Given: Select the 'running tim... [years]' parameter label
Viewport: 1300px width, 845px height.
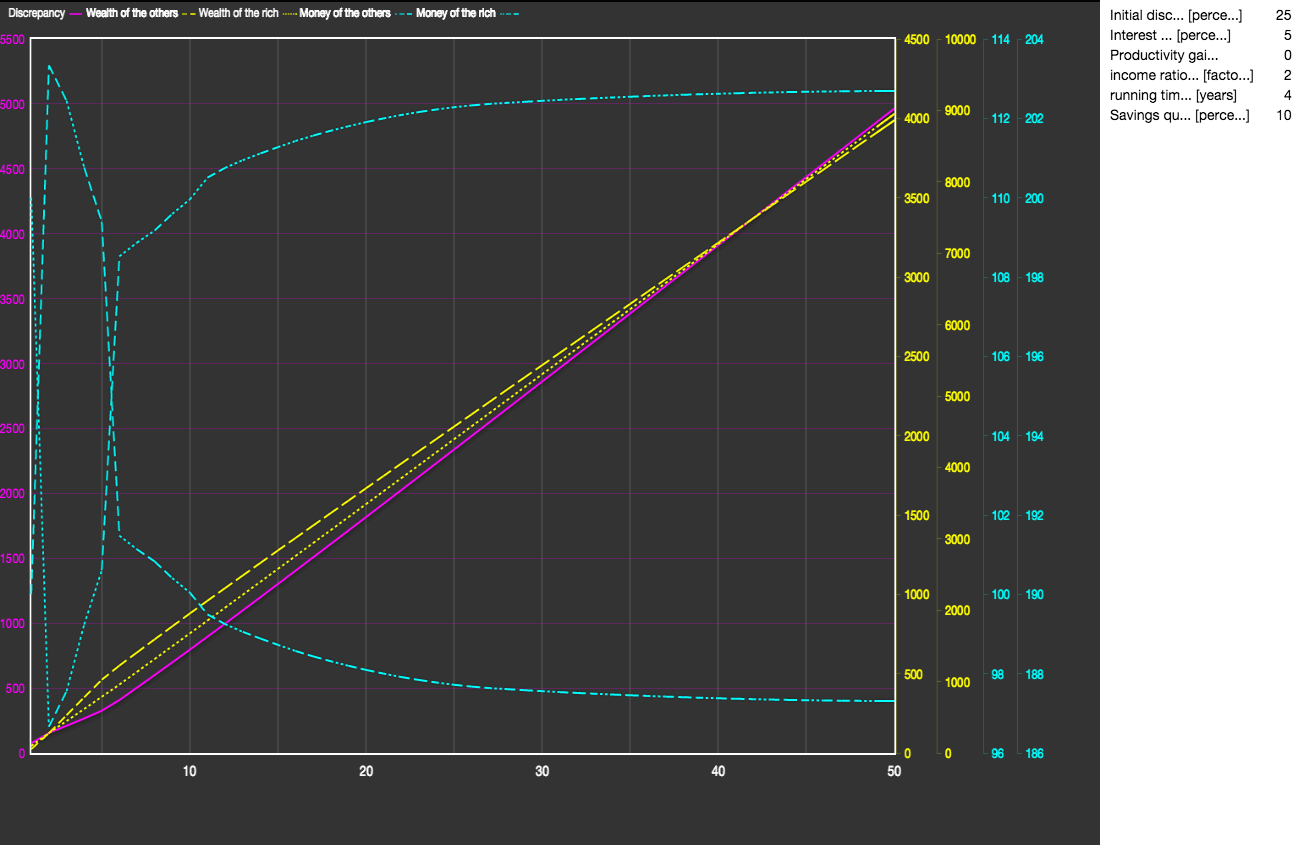Looking at the screenshot, I should [1173, 95].
